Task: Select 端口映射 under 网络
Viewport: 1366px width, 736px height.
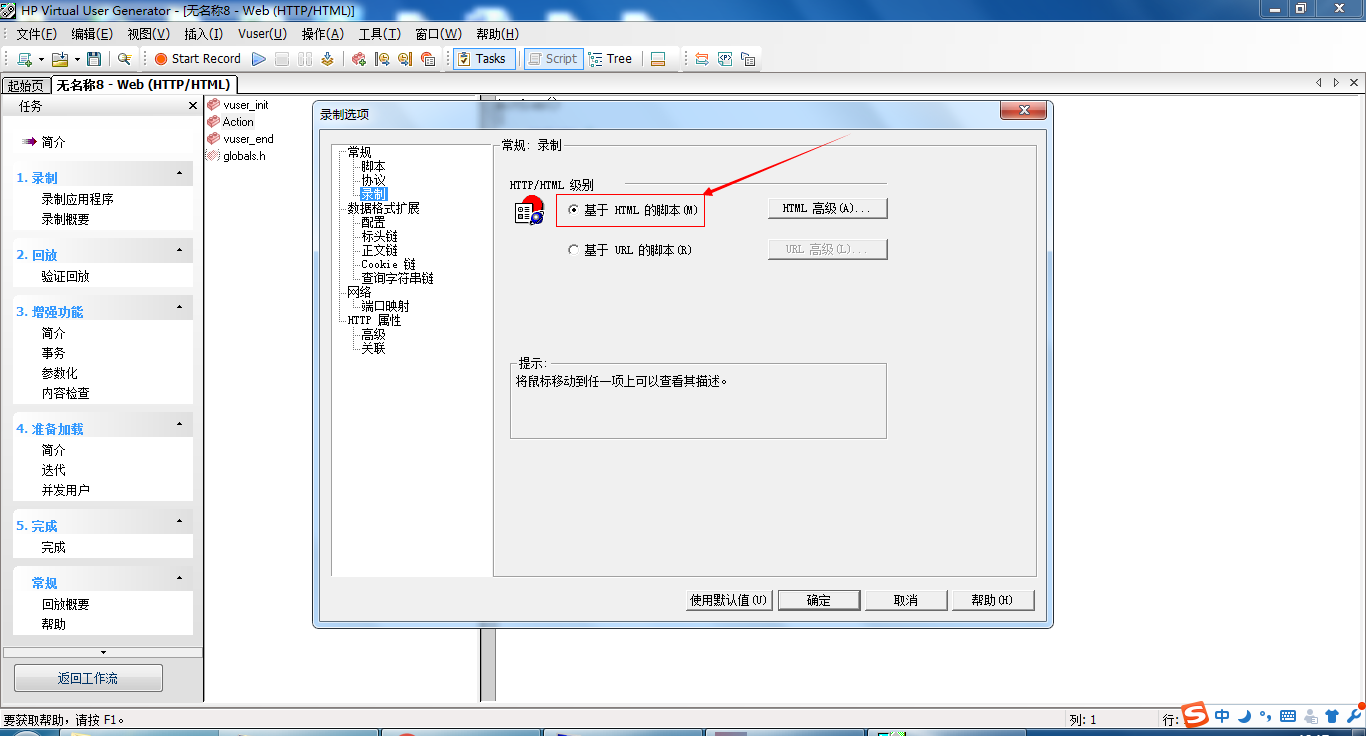Action: (385, 306)
